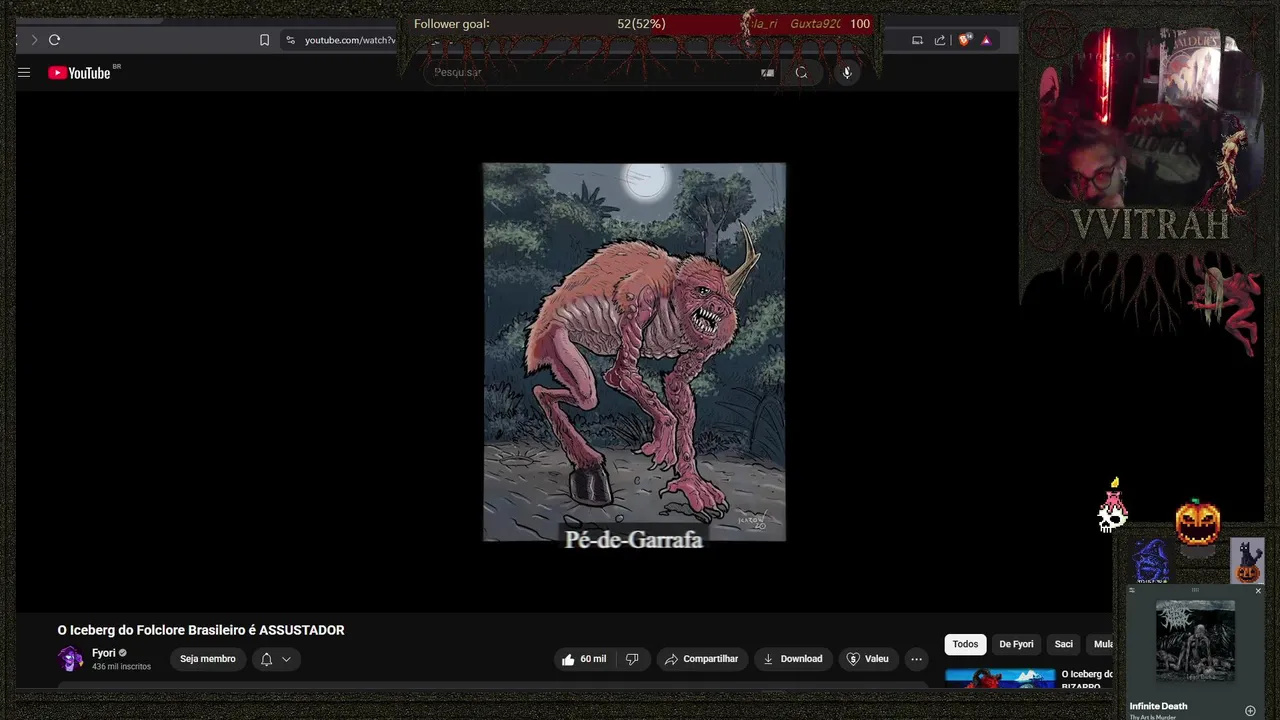Add Infinite Death to library plus icon

1250,710
